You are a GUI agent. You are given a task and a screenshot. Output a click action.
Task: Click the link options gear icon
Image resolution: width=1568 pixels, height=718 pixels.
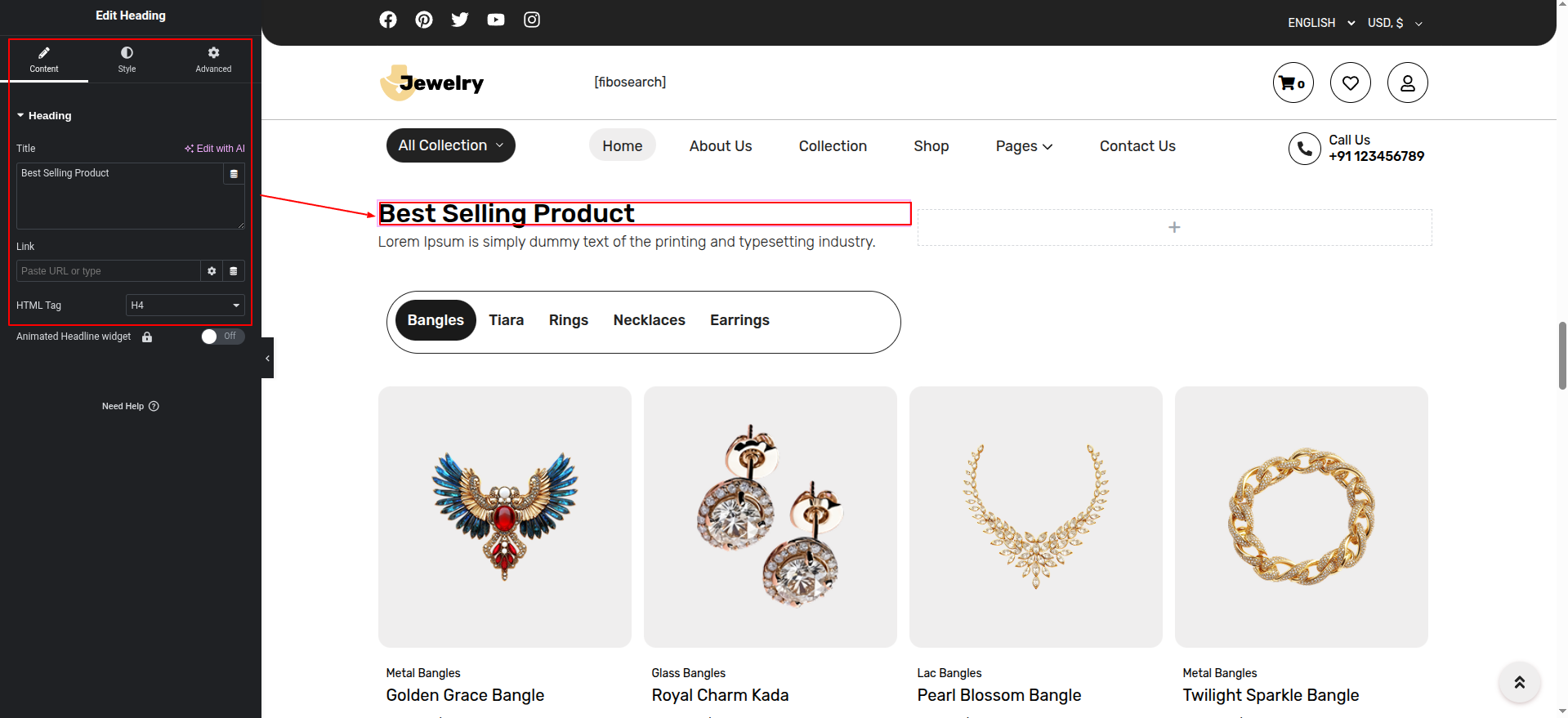click(x=212, y=271)
